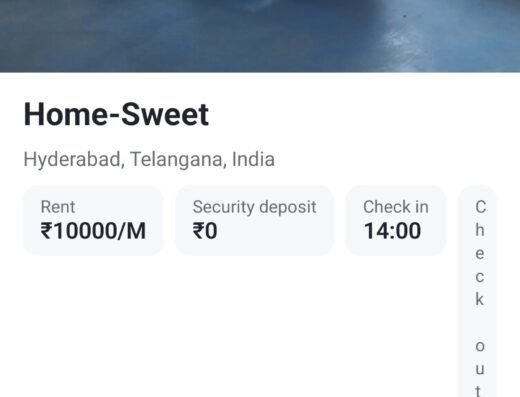Select the Home-Sweet listing title
This screenshot has height=397, width=520.
(x=116, y=115)
